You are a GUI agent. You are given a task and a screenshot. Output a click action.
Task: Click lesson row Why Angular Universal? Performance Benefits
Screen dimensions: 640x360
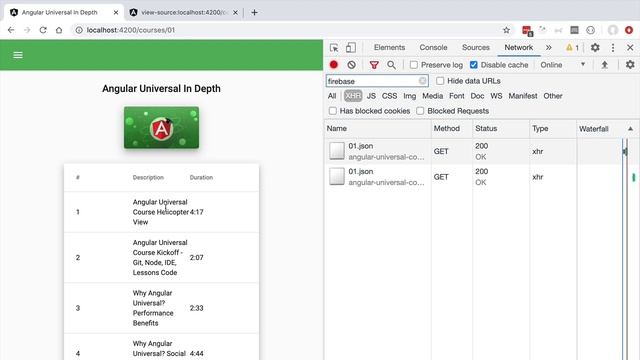(x=161, y=308)
